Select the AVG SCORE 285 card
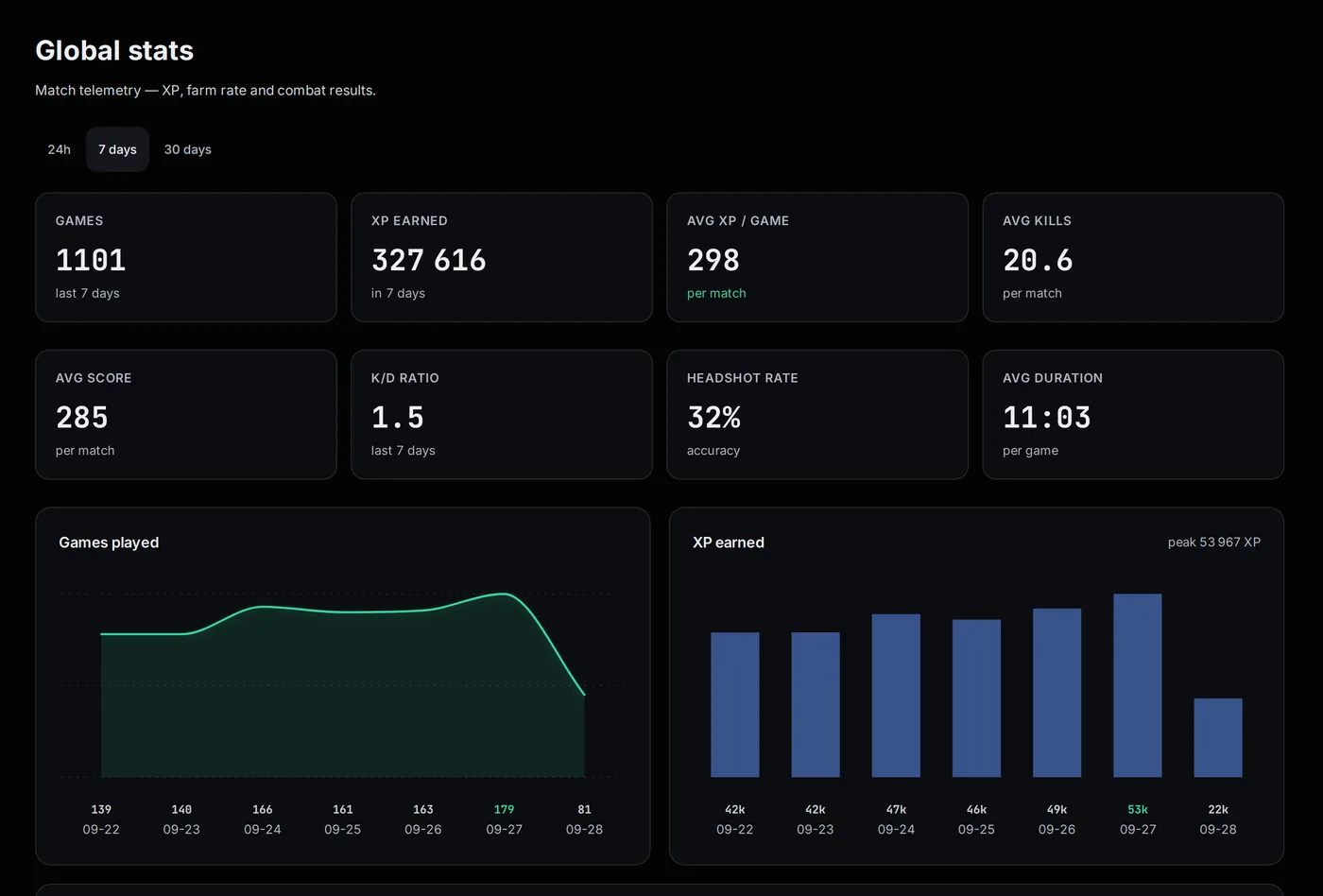Screen dimensions: 1323x896 pos(186,414)
